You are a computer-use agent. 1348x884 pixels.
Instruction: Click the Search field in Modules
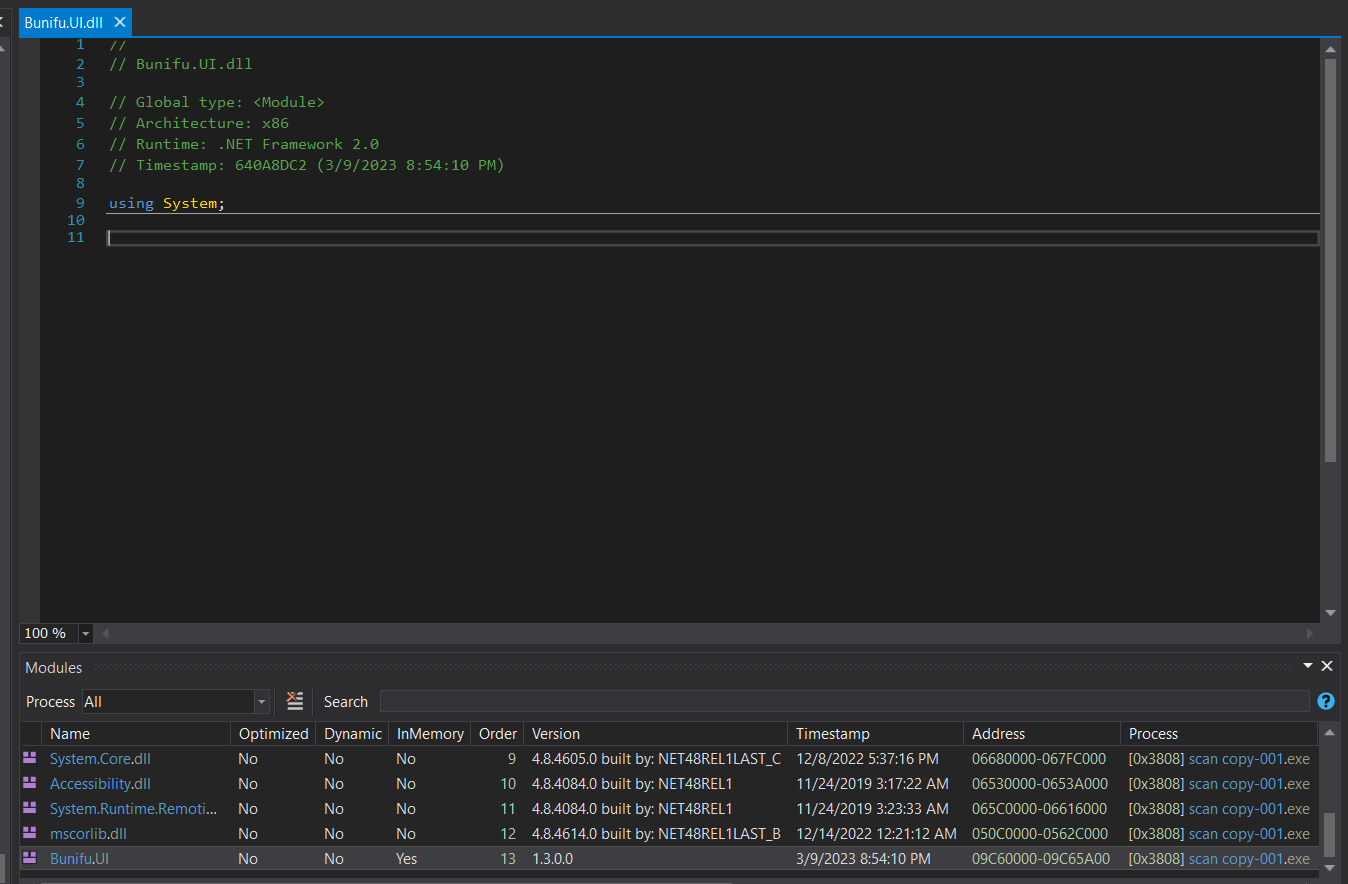coord(843,701)
